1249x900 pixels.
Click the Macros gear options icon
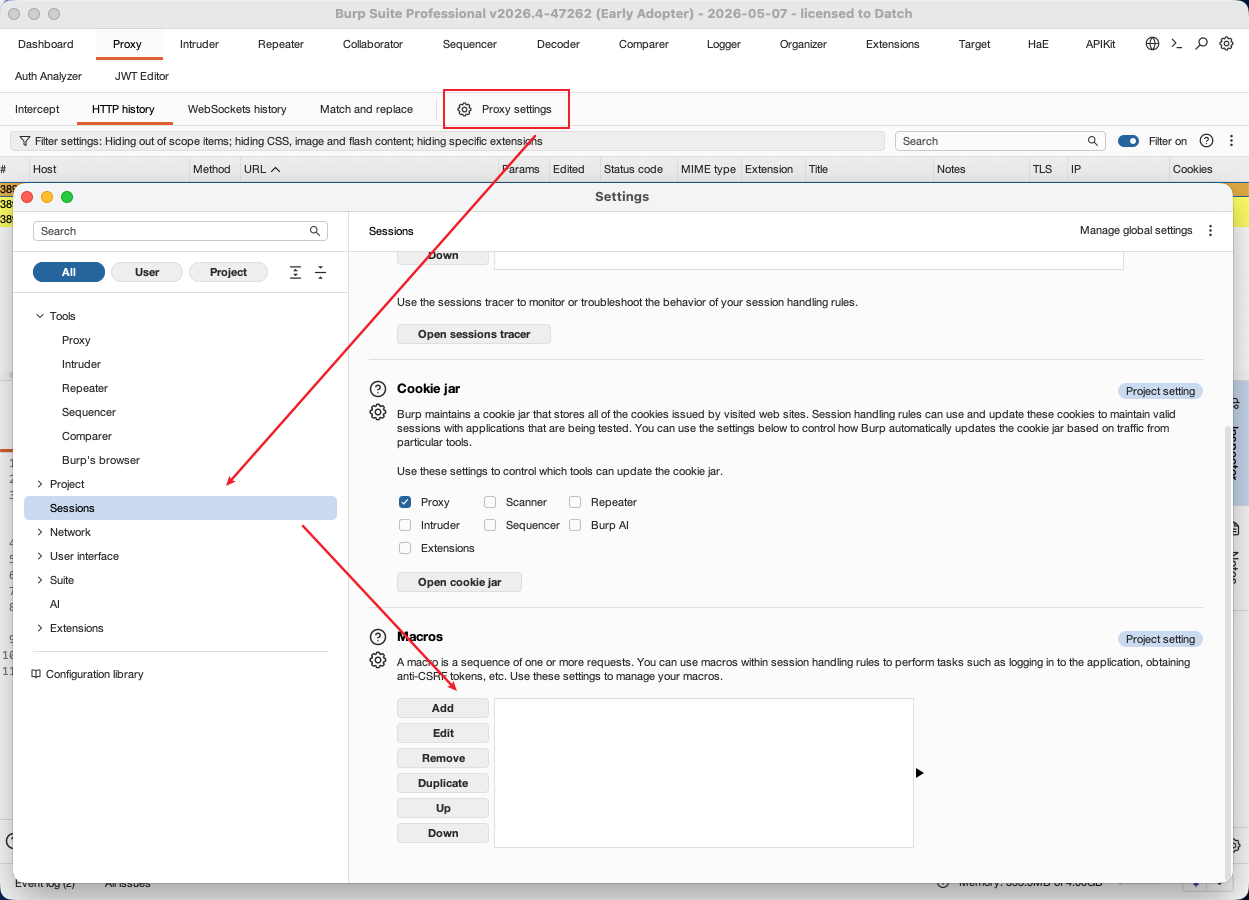(x=378, y=660)
